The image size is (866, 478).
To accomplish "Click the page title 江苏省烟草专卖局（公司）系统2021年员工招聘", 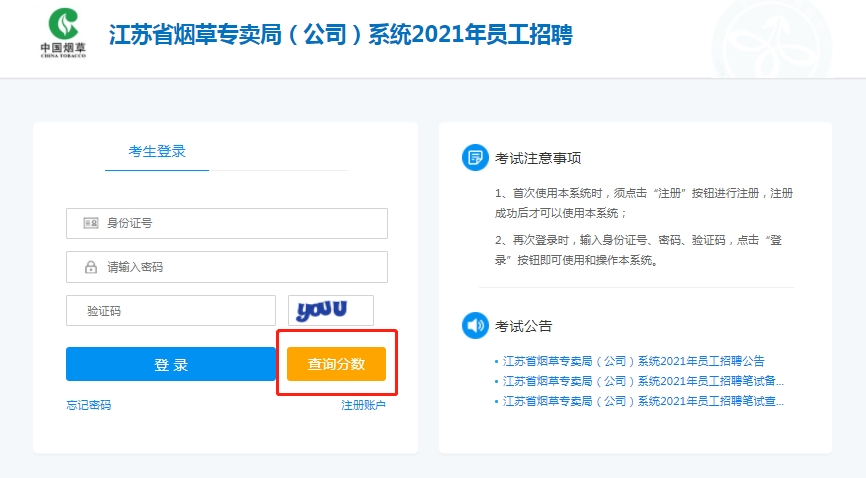I will point(340,35).
